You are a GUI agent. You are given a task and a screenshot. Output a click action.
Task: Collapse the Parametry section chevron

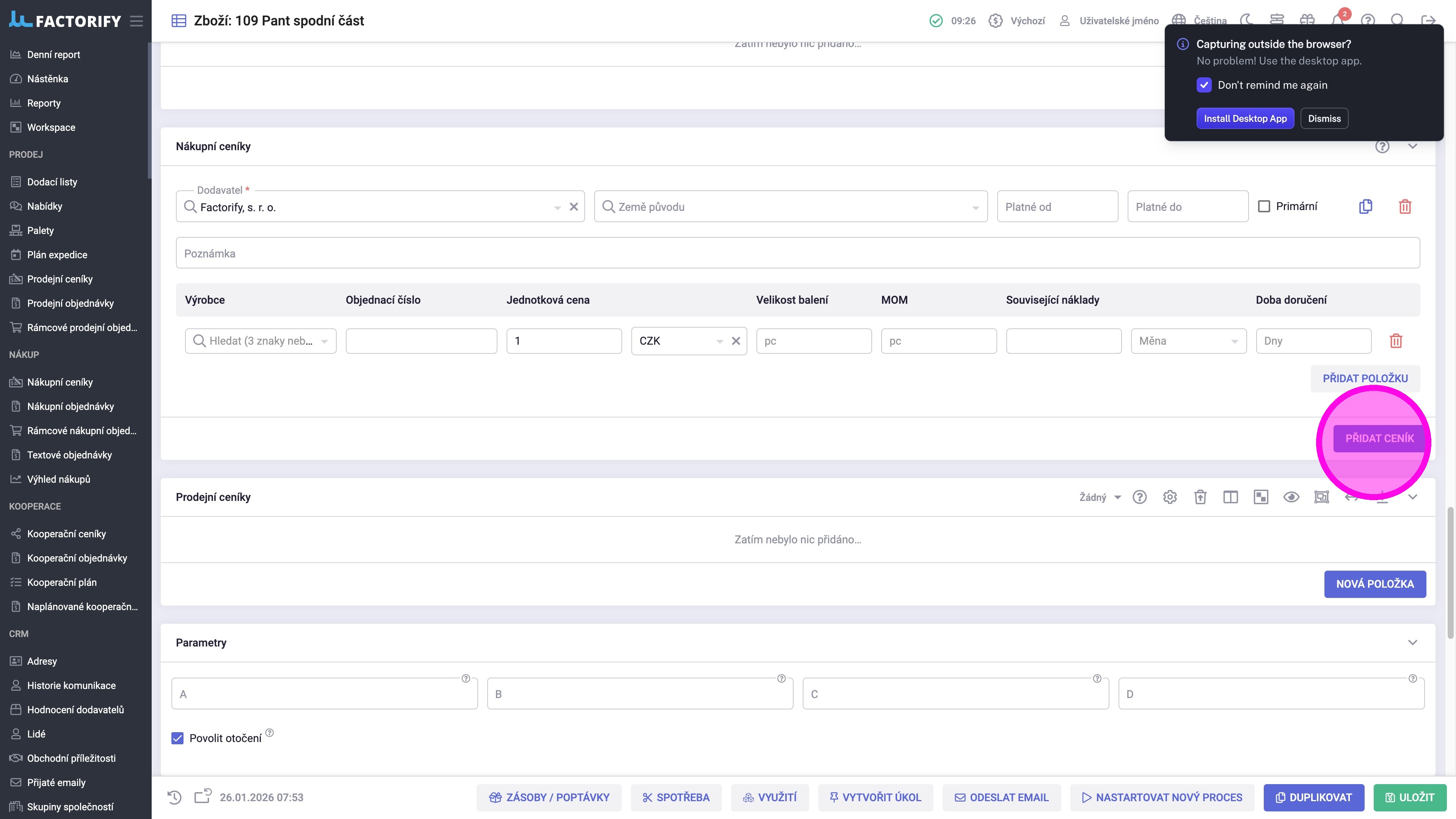coord(1412,643)
